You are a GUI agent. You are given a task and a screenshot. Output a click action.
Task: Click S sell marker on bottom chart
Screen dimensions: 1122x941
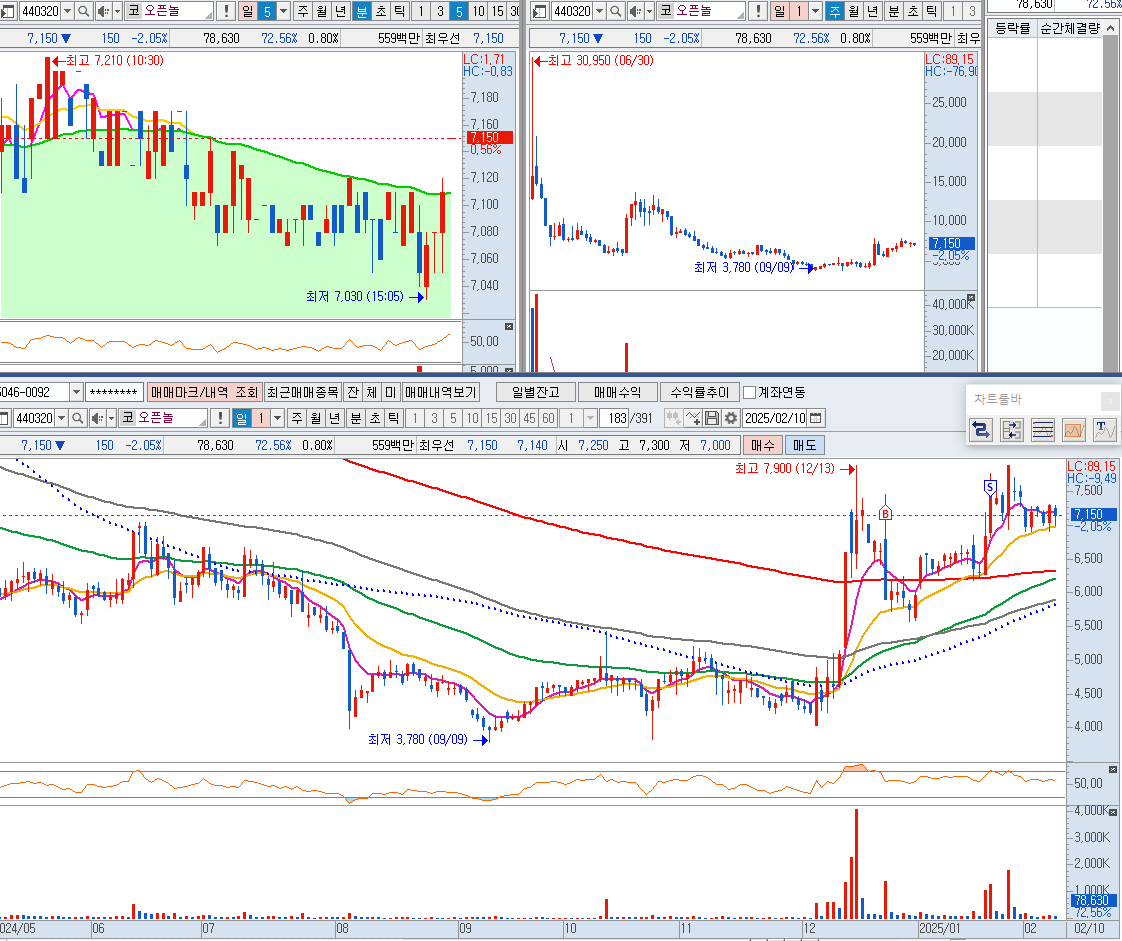click(x=990, y=487)
